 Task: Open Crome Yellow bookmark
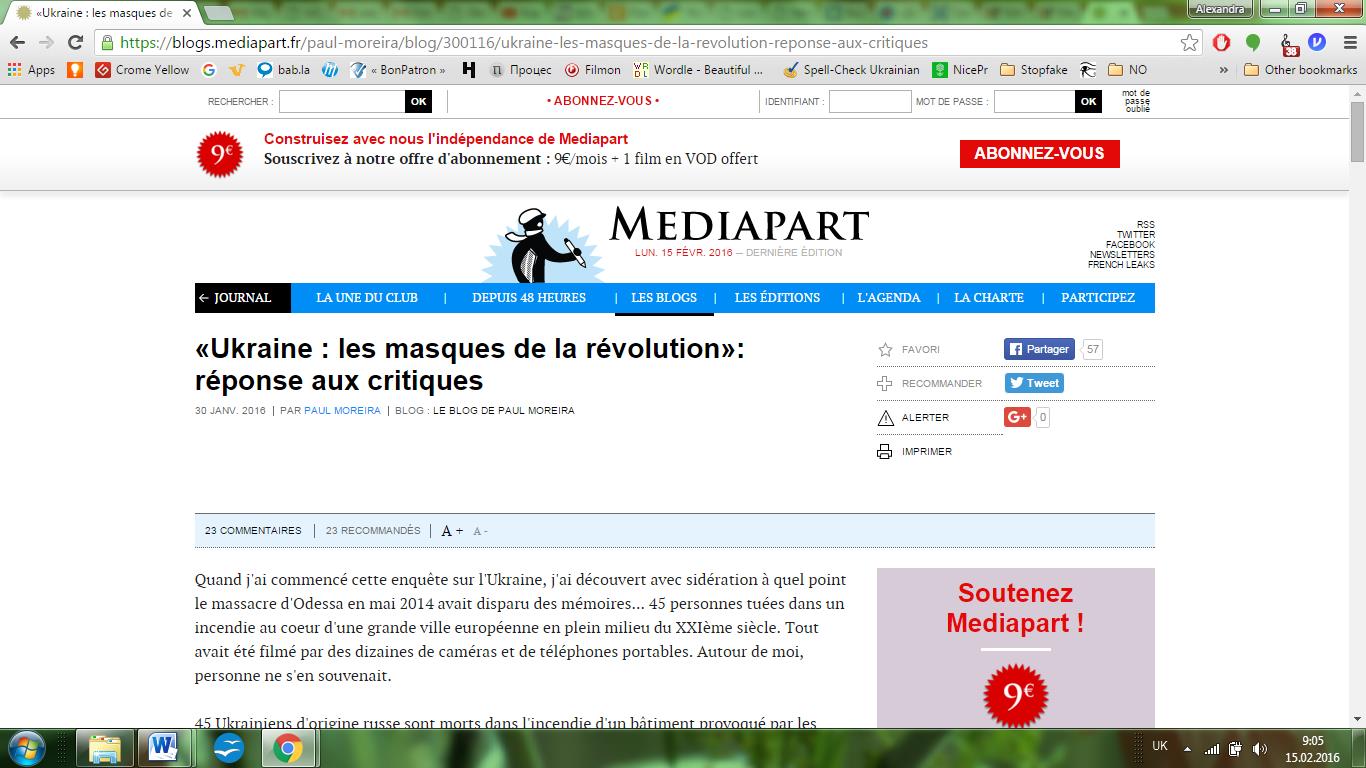tap(142, 70)
